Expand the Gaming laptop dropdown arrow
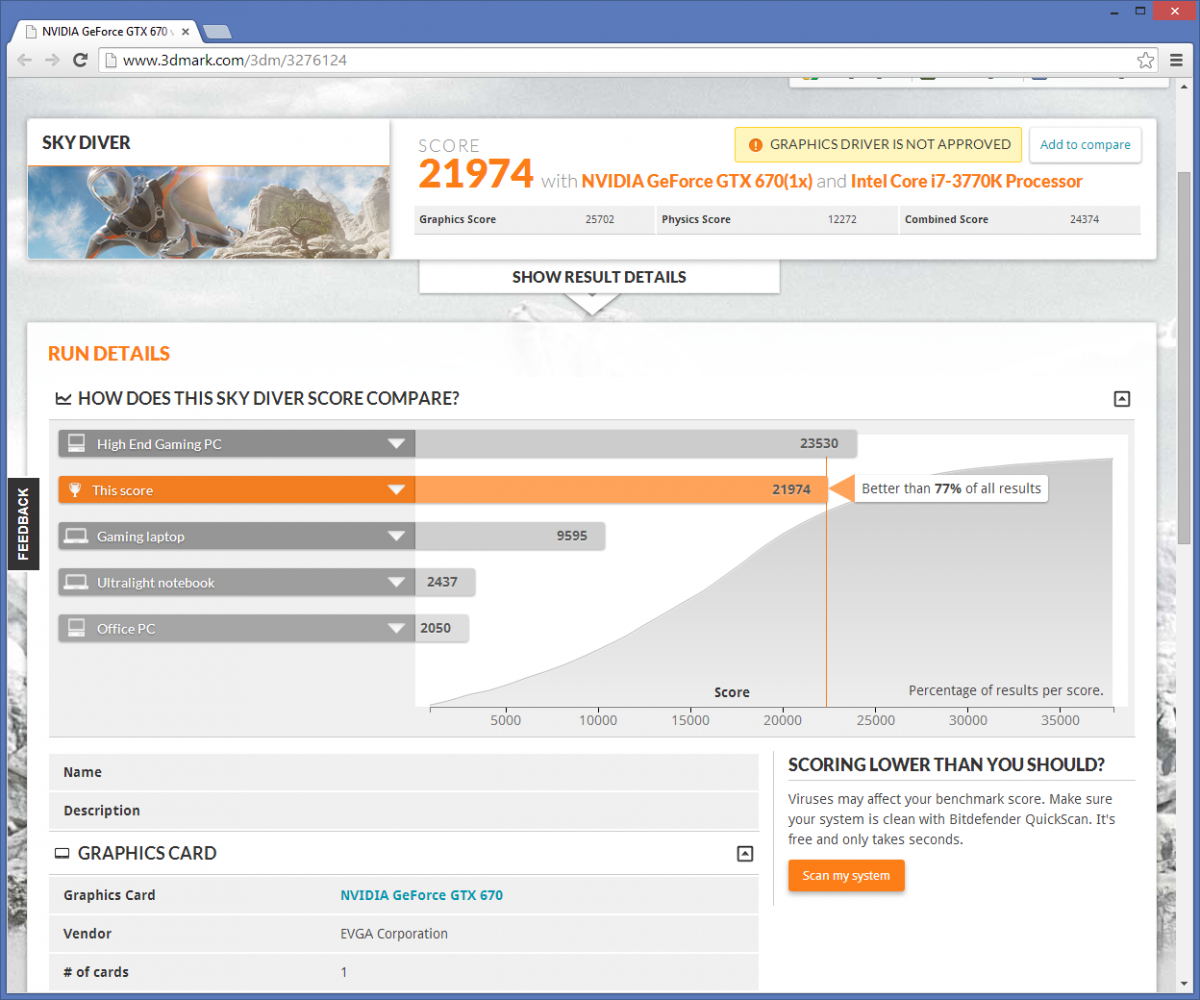This screenshot has height=1000, width=1200. point(397,536)
